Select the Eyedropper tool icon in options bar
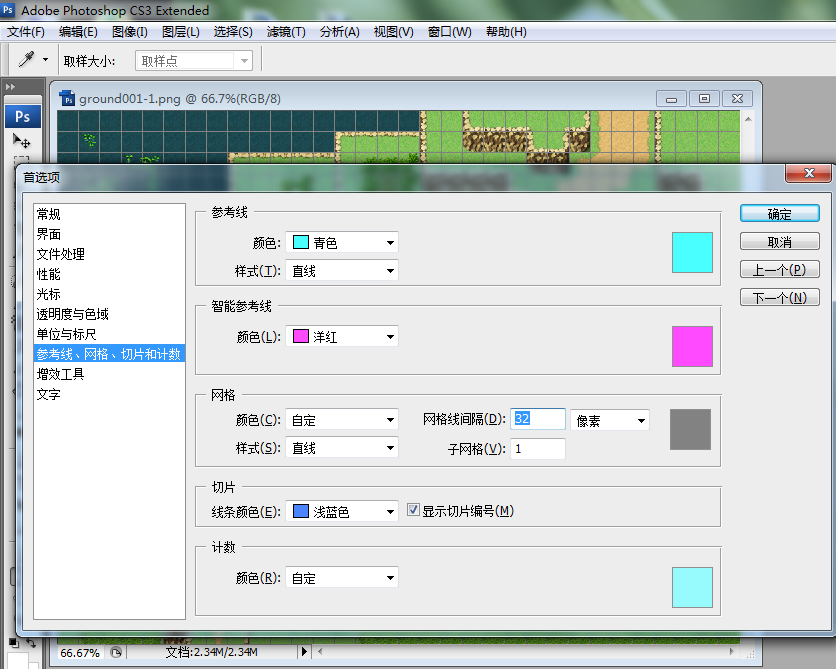 click(26, 59)
